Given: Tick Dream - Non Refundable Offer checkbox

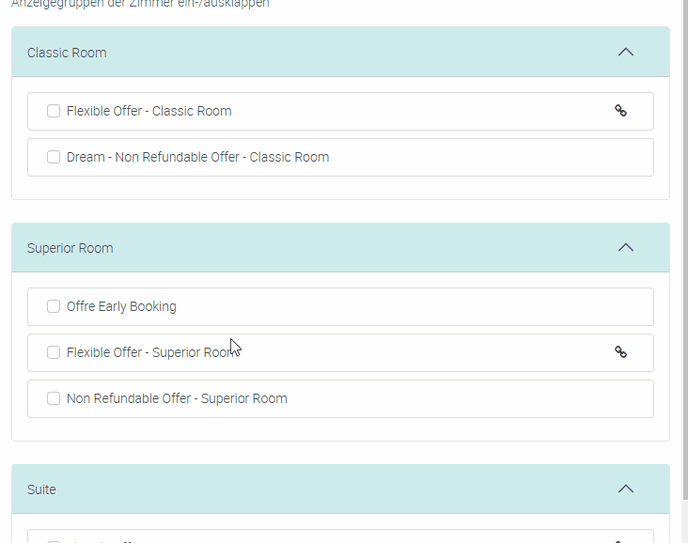Looking at the screenshot, I should point(54,157).
